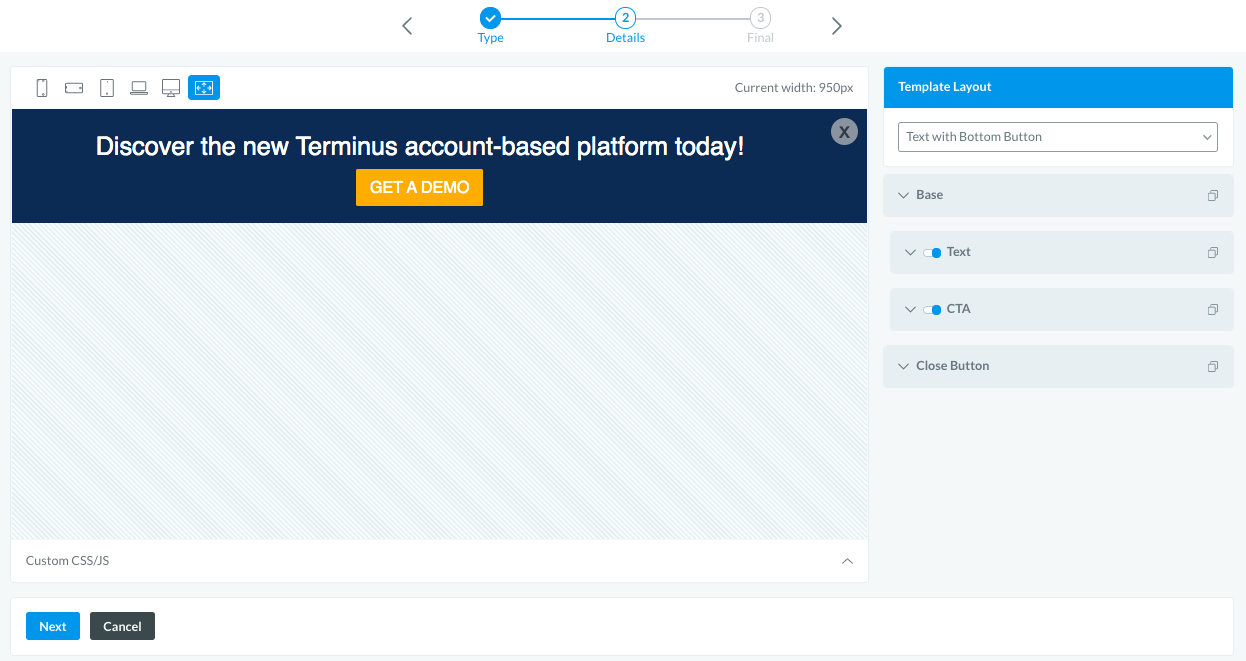Go to previous step with left arrow
Viewport: 1246px width, 661px height.
click(x=407, y=26)
